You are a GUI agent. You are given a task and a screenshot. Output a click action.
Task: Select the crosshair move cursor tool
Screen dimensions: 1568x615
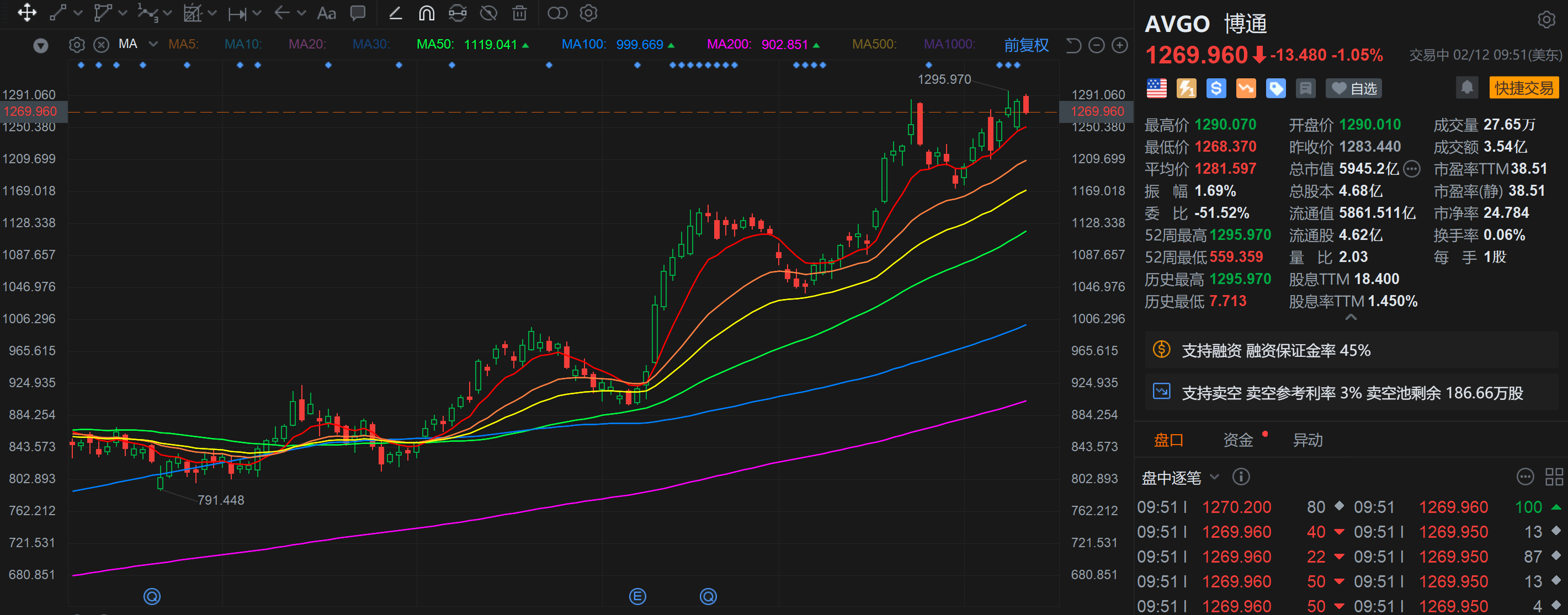pos(27,13)
